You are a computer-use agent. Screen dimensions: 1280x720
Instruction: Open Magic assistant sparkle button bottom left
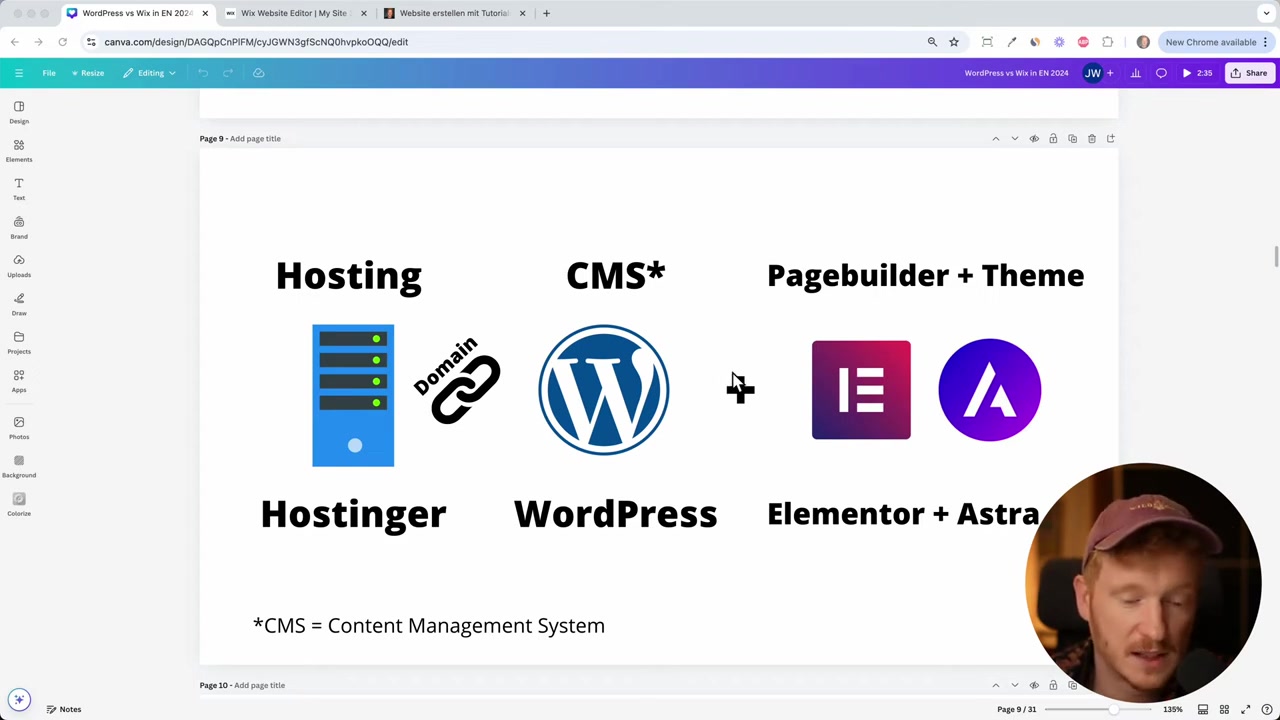pyautogui.click(x=19, y=700)
